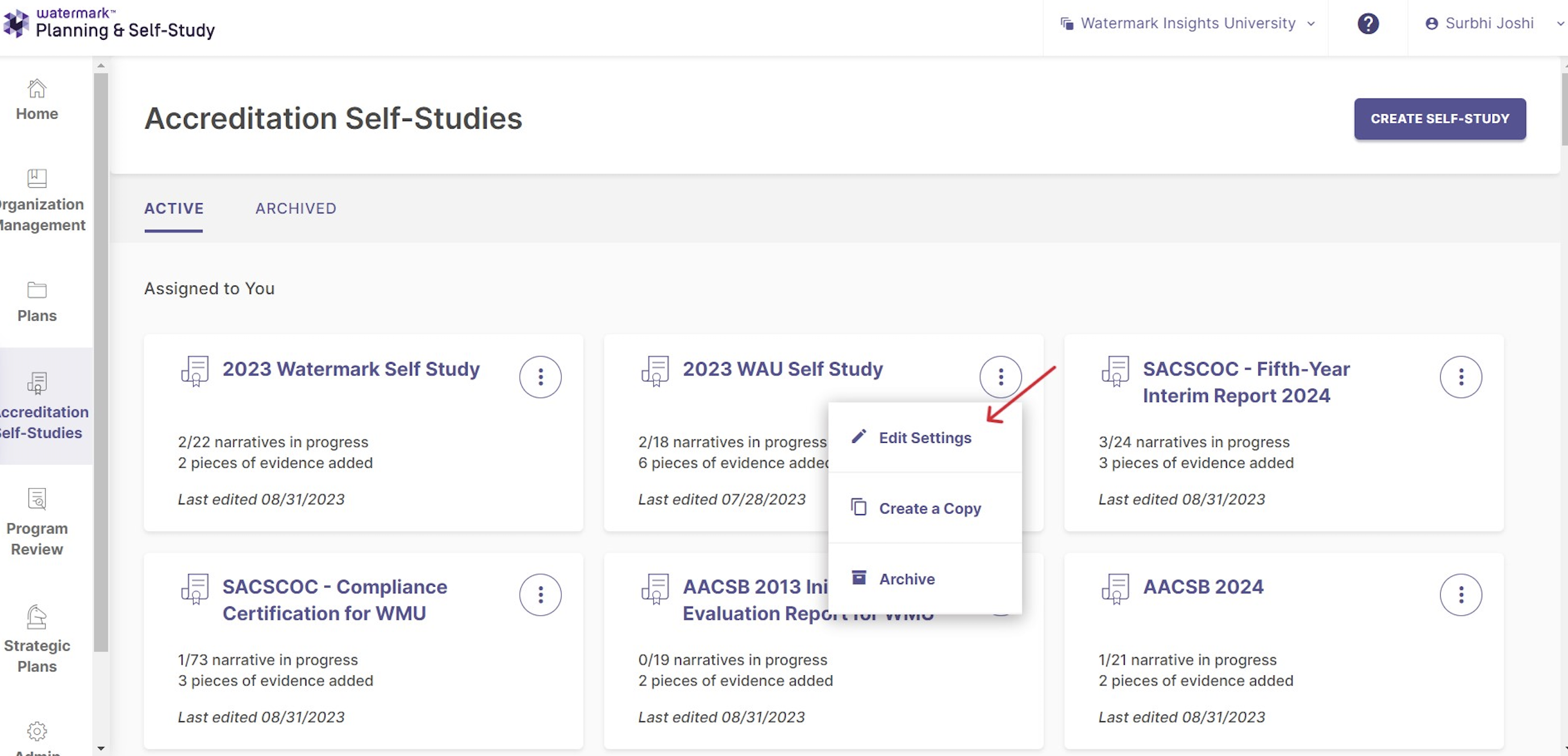Click the user avatar icon beside Surbhi Joshi

pos(1432,23)
